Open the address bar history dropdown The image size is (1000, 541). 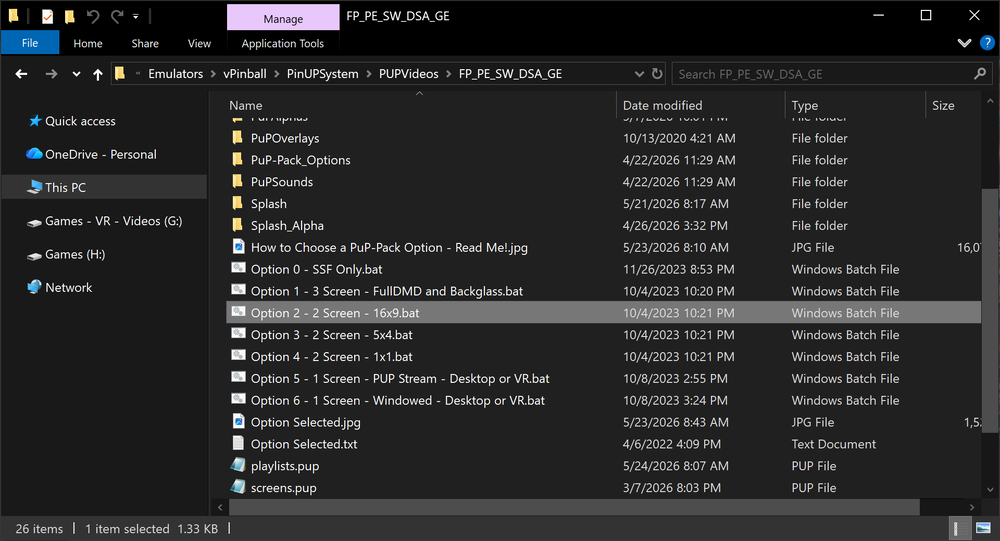click(x=639, y=74)
